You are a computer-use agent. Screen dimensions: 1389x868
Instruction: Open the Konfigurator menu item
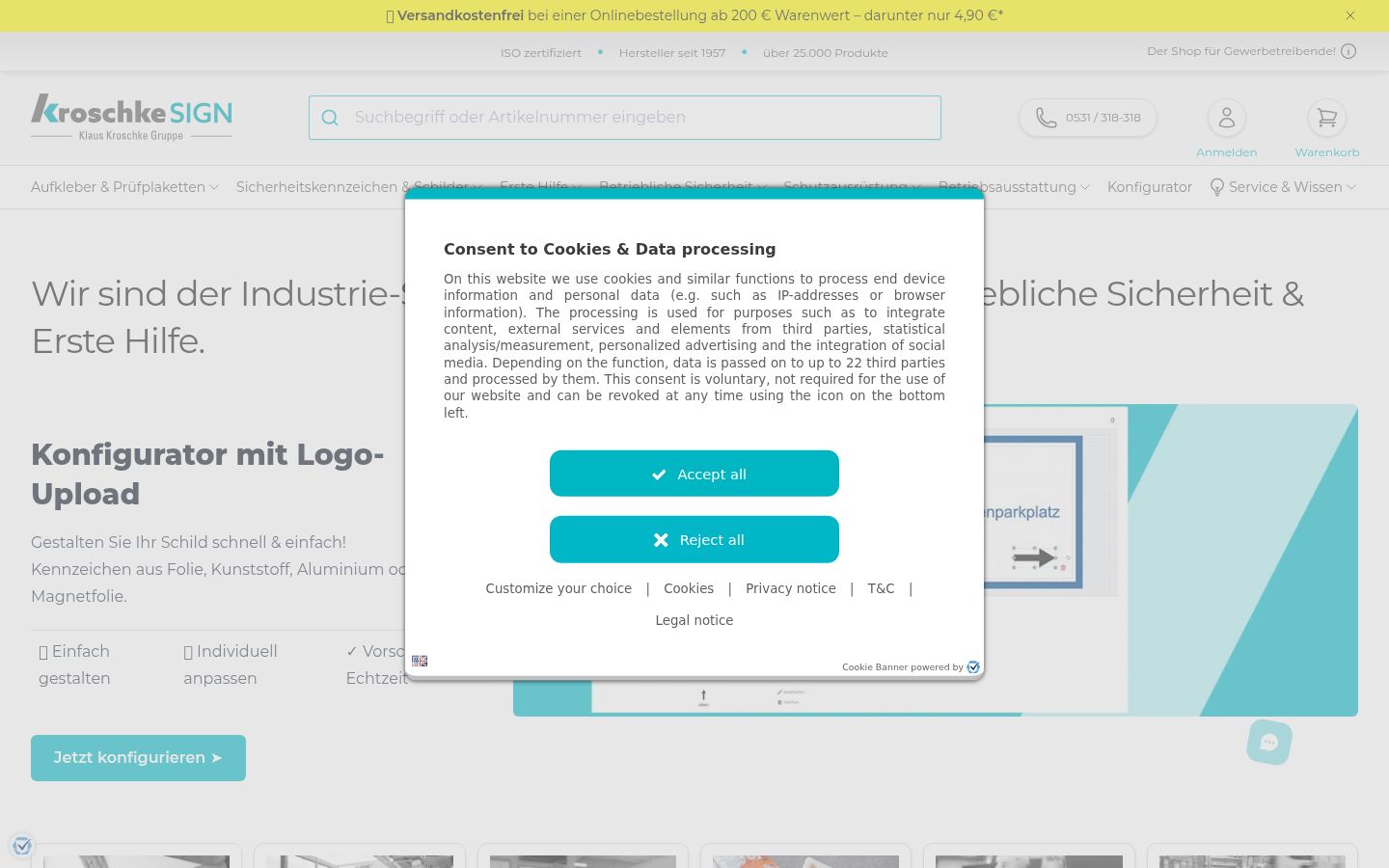pyautogui.click(x=1150, y=187)
